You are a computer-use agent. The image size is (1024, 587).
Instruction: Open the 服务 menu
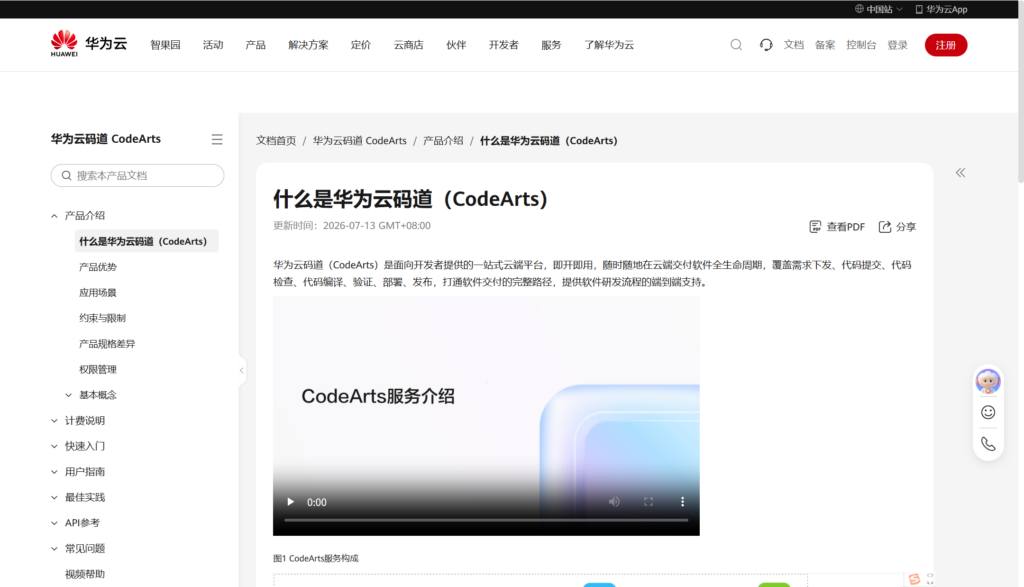coord(551,45)
